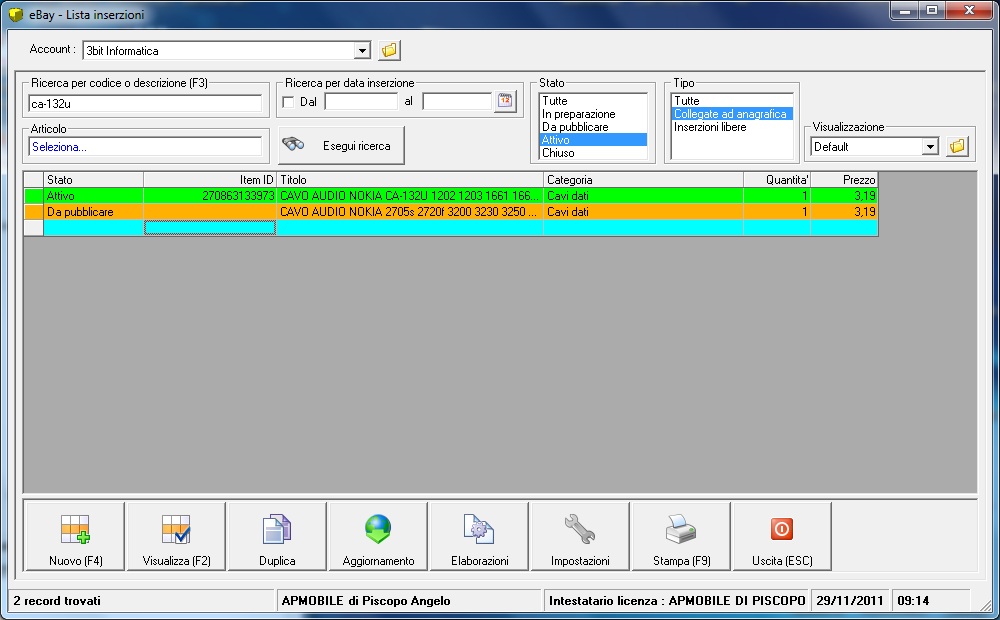Click the Uscita (ESC) exit button
Viewport: 1000px width, 620px height.
[x=782, y=536]
